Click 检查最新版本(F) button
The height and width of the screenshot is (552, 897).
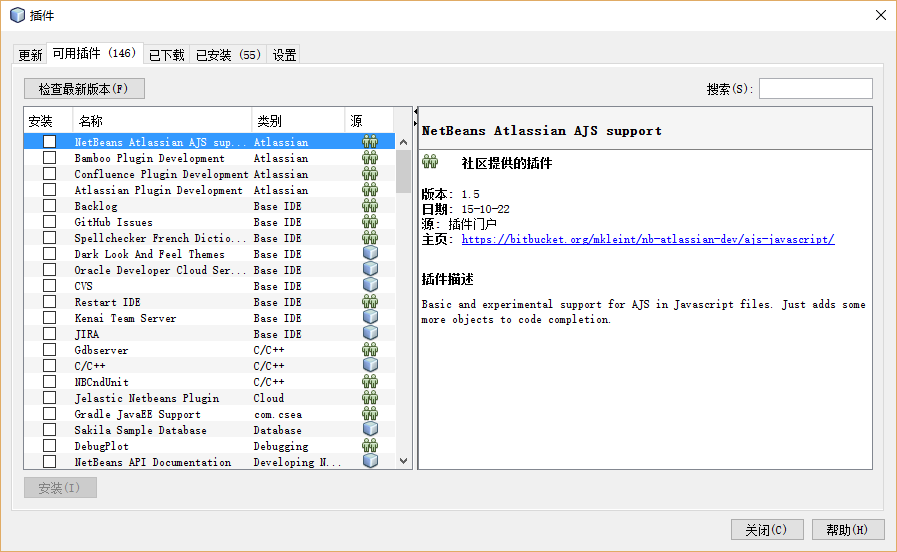point(85,89)
